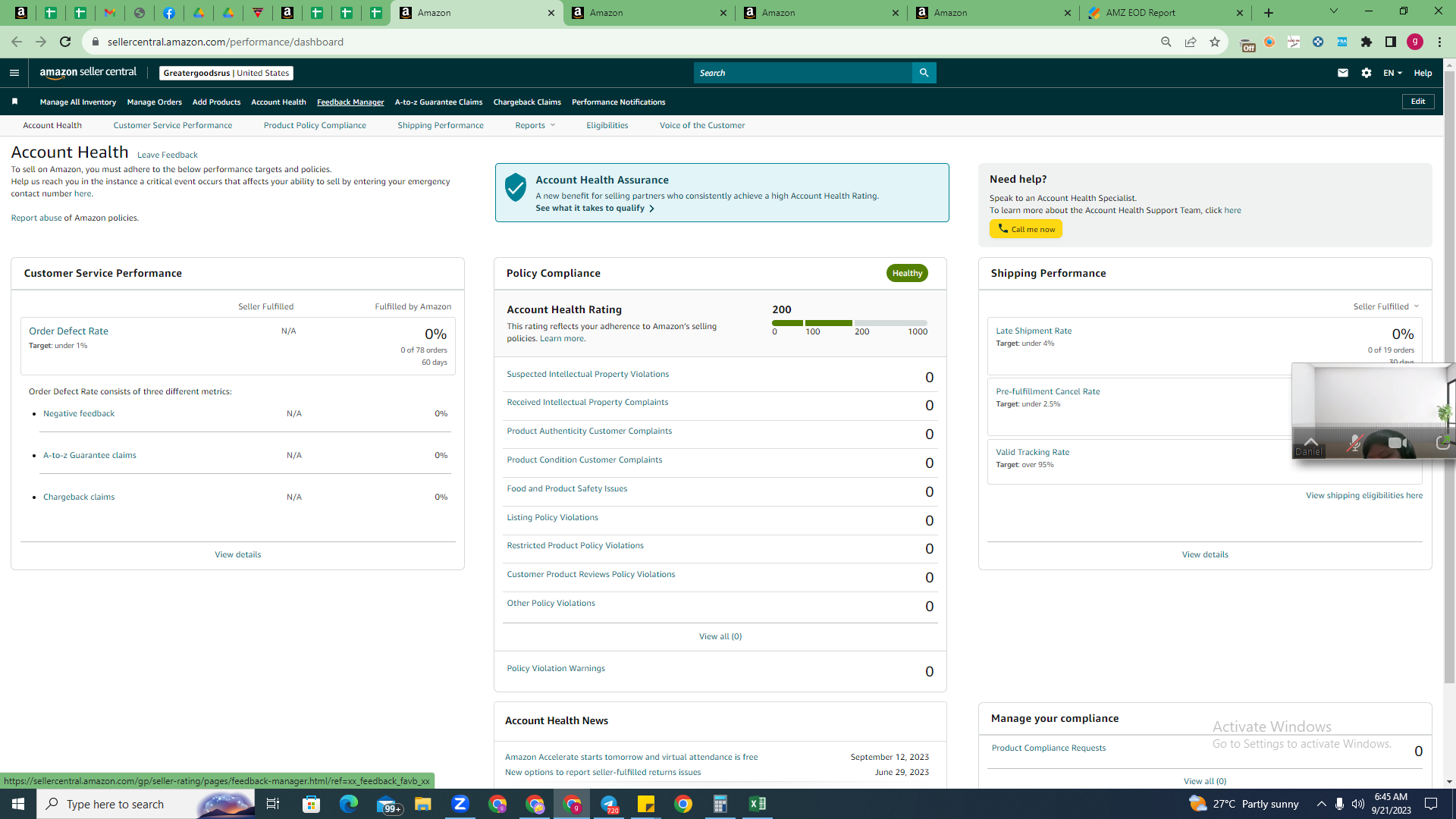This screenshot has width=1456, height=819.
Task: Click the Leave Feedback link
Action: [168, 155]
